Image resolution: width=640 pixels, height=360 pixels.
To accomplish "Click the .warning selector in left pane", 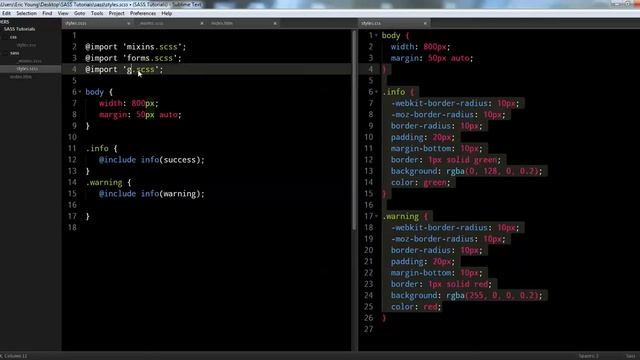I will 104,182.
